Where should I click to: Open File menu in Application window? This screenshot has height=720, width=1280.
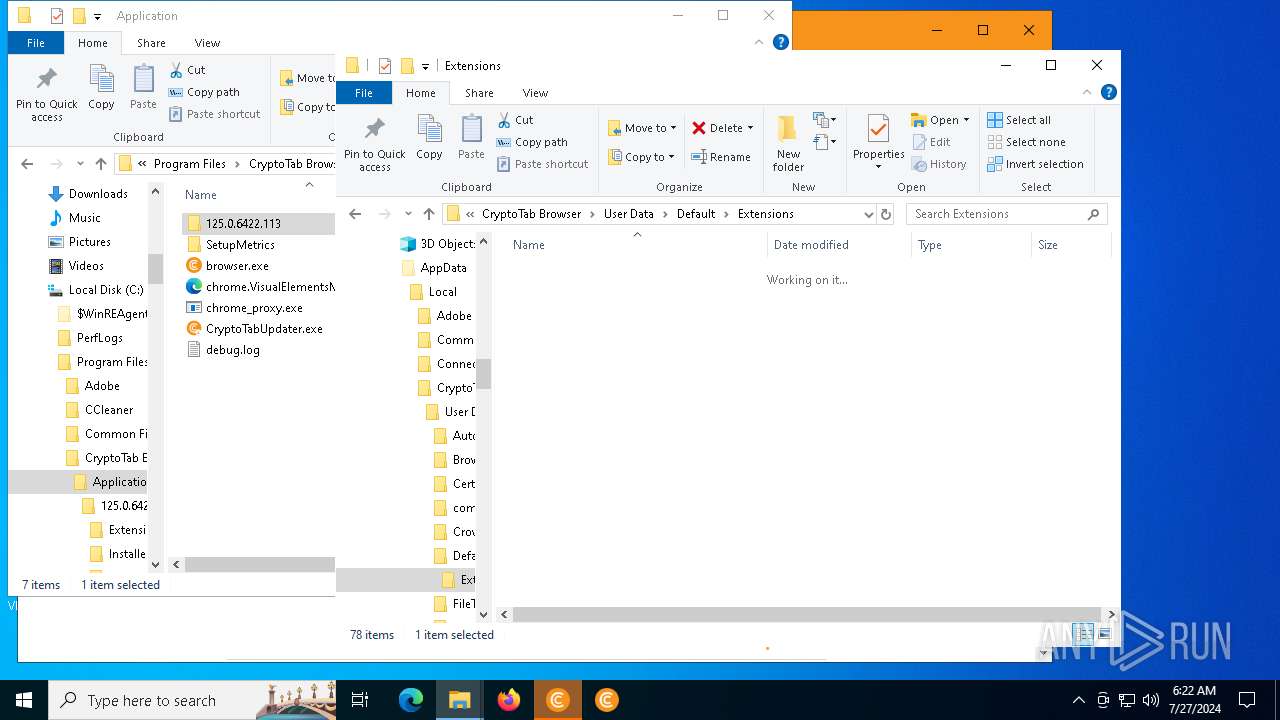36,43
